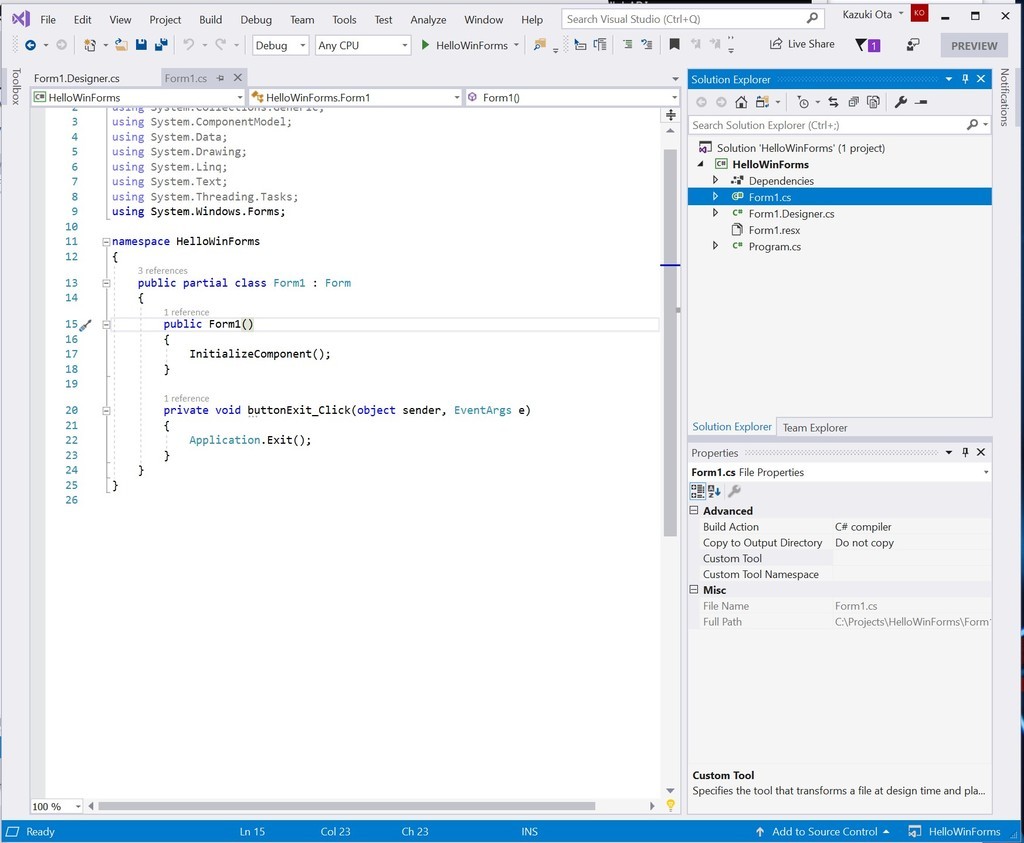Uncomment the selected lines
Screen dimensions: 1024x843
pos(647,44)
